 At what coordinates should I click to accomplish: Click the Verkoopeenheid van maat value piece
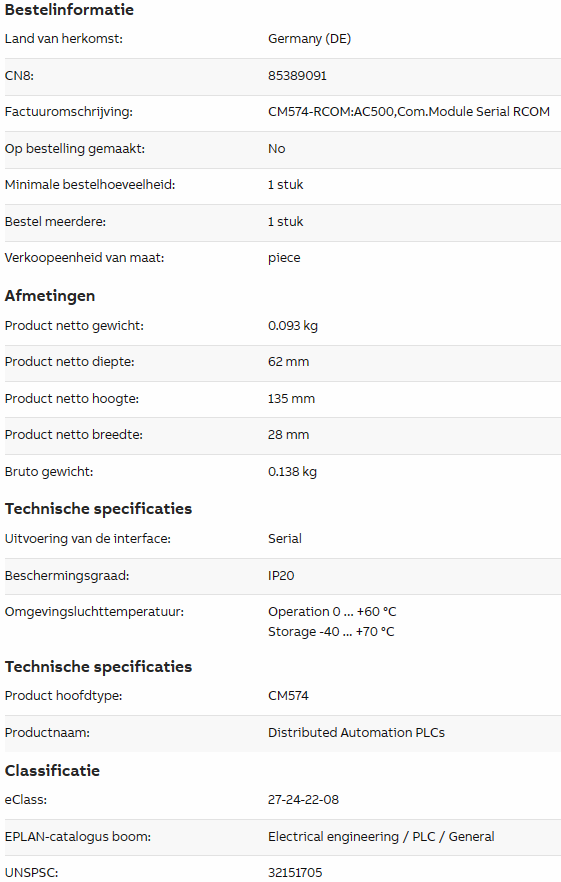point(284,258)
